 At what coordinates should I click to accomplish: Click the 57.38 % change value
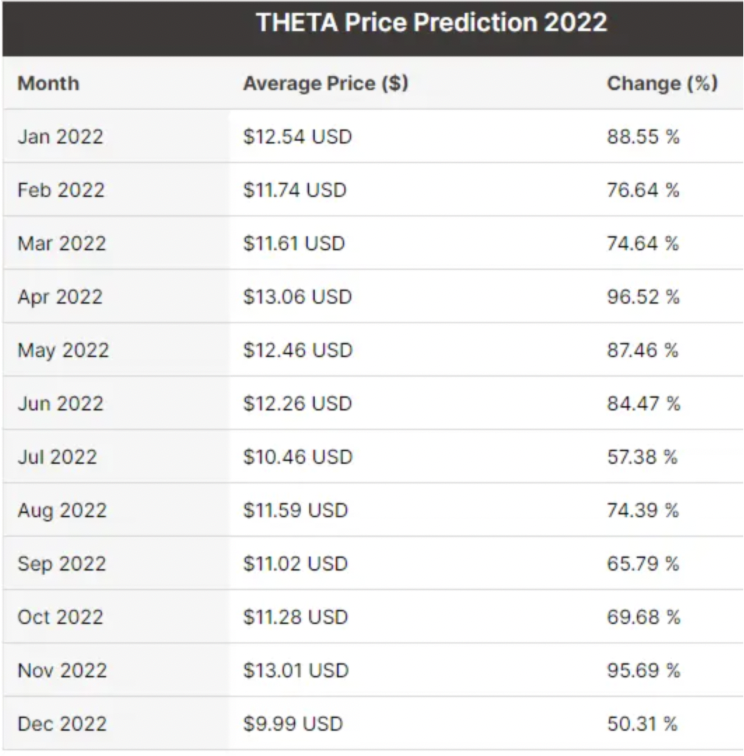coord(643,457)
